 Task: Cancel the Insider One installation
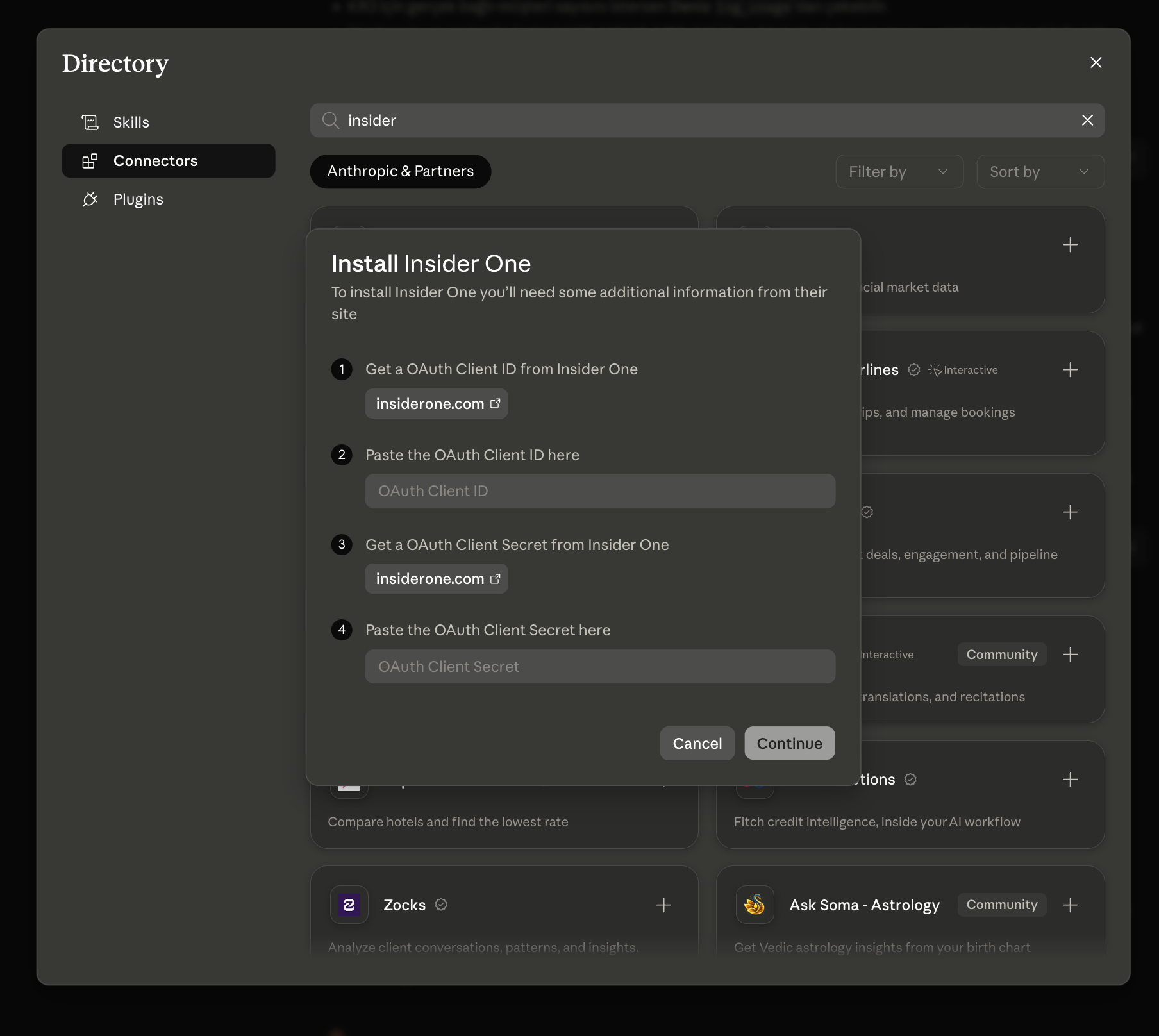(697, 744)
